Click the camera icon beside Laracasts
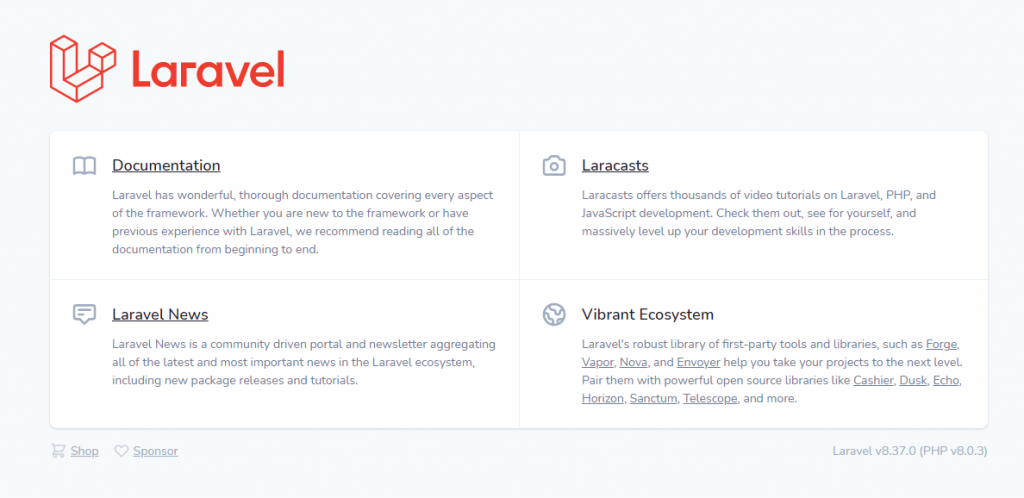Image resolution: width=1024 pixels, height=498 pixels. (x=554, y=166)
